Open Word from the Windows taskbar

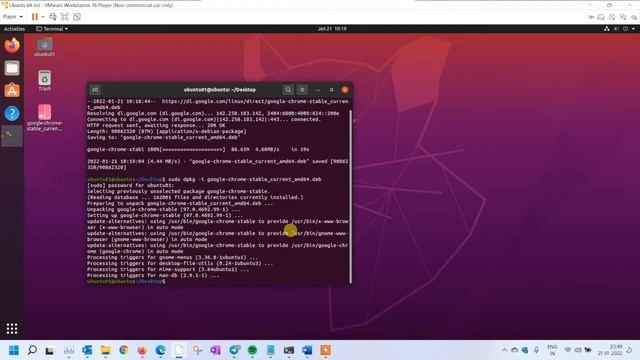307,350
